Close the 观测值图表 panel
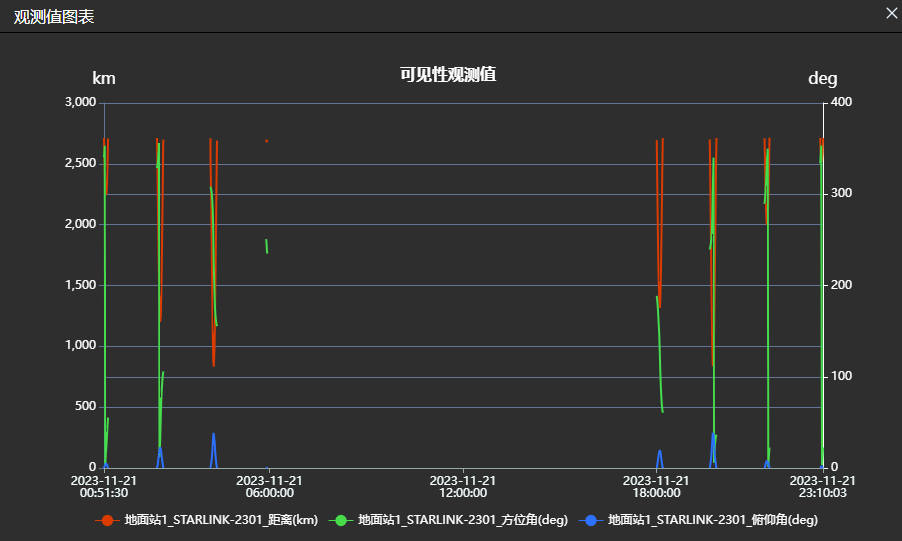The height and width of the screenshot is (541, 902). pyautogui.click(x=891, y=13)
